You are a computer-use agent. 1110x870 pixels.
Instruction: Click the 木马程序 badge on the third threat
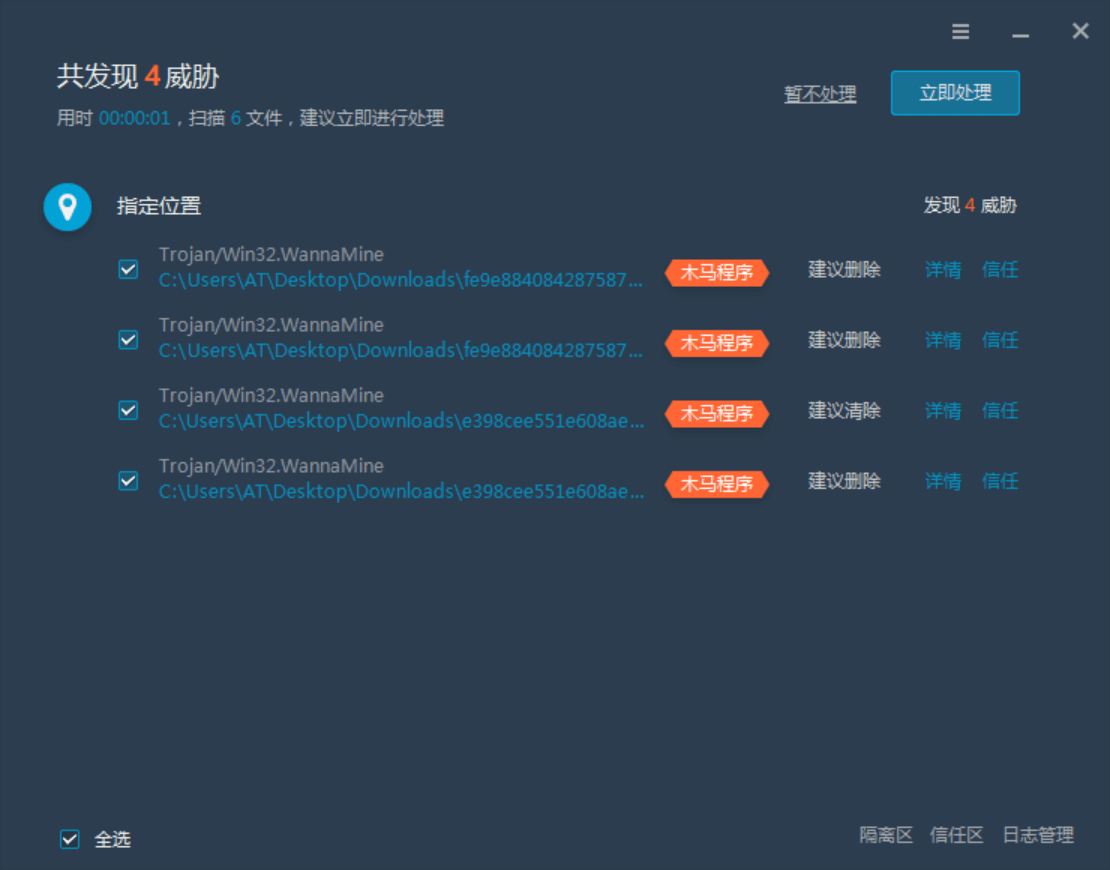(716, 413)
